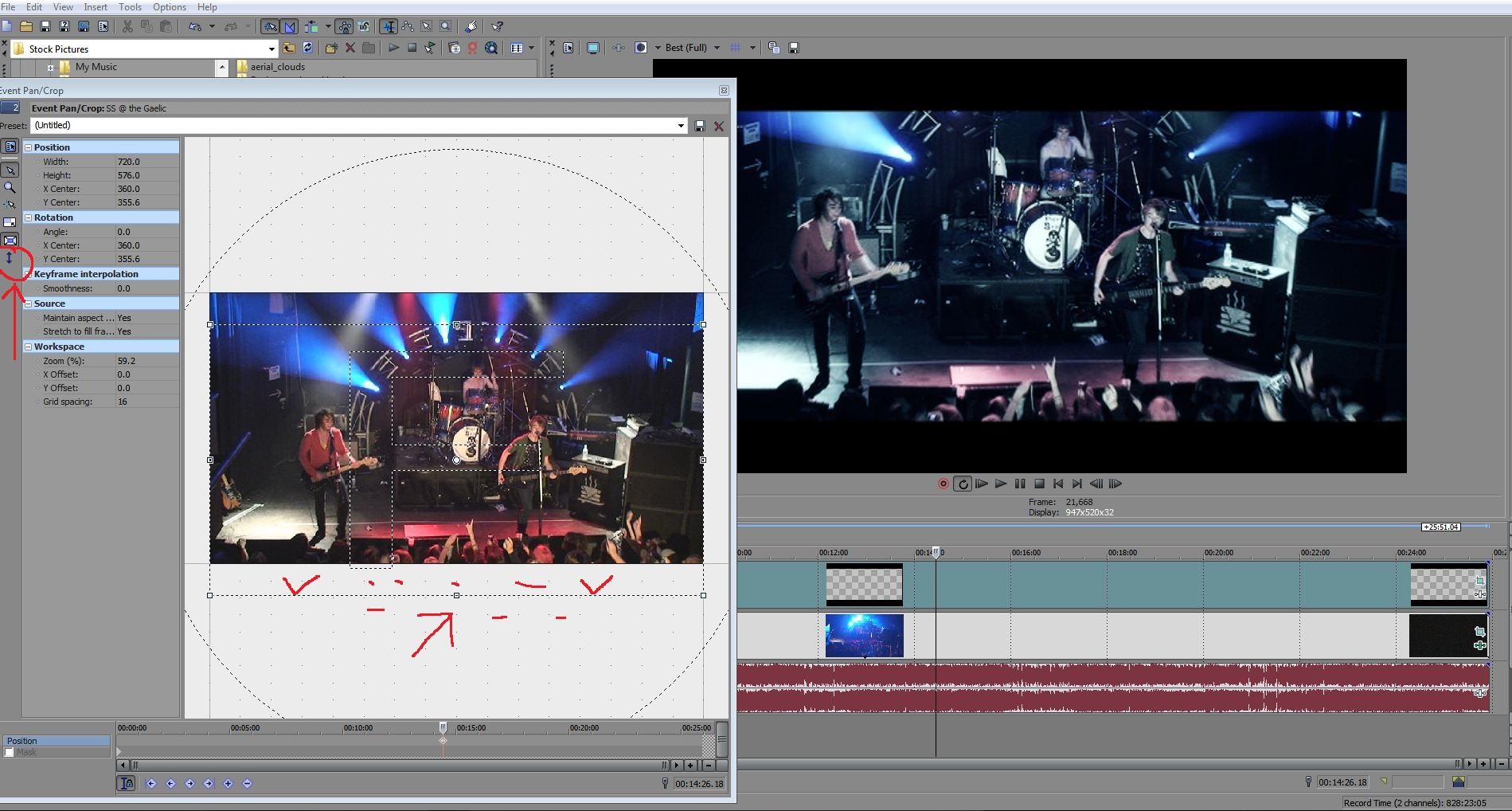The image size is (1512, 811).
Task: Open the File menu
Action: coord(9,7)
